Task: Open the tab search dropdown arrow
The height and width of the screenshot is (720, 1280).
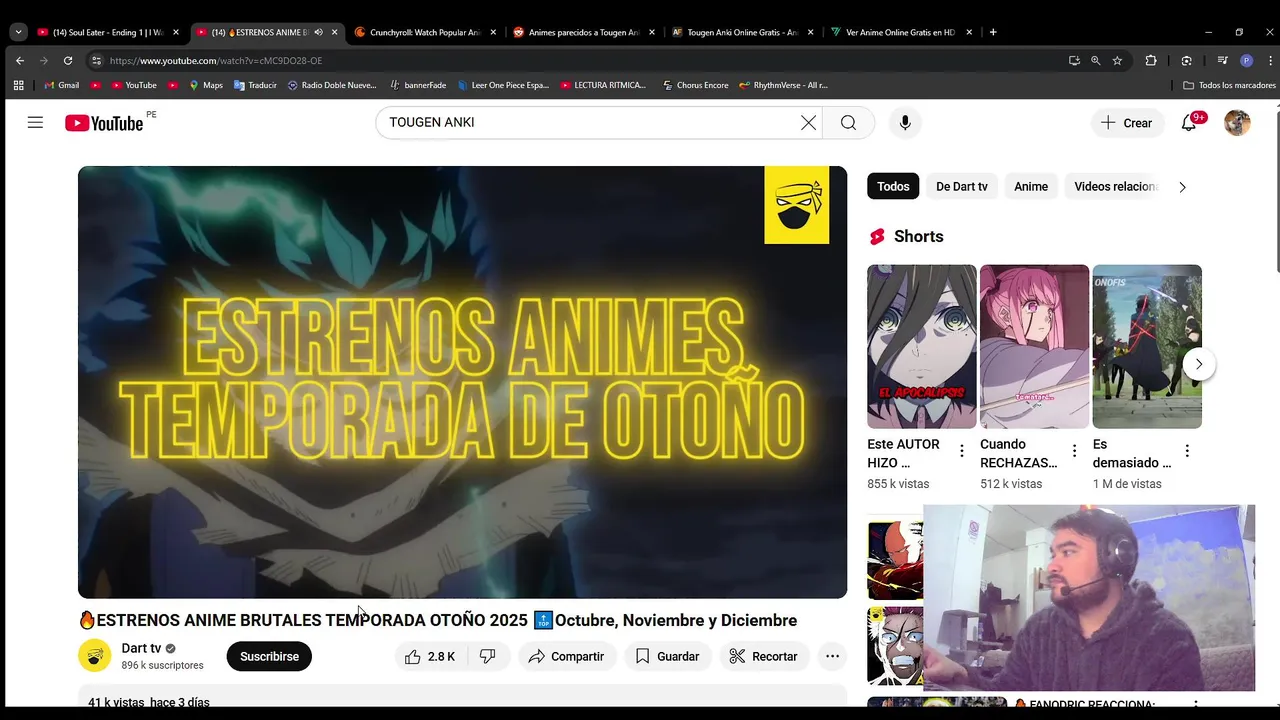Action: pos(18,32)
